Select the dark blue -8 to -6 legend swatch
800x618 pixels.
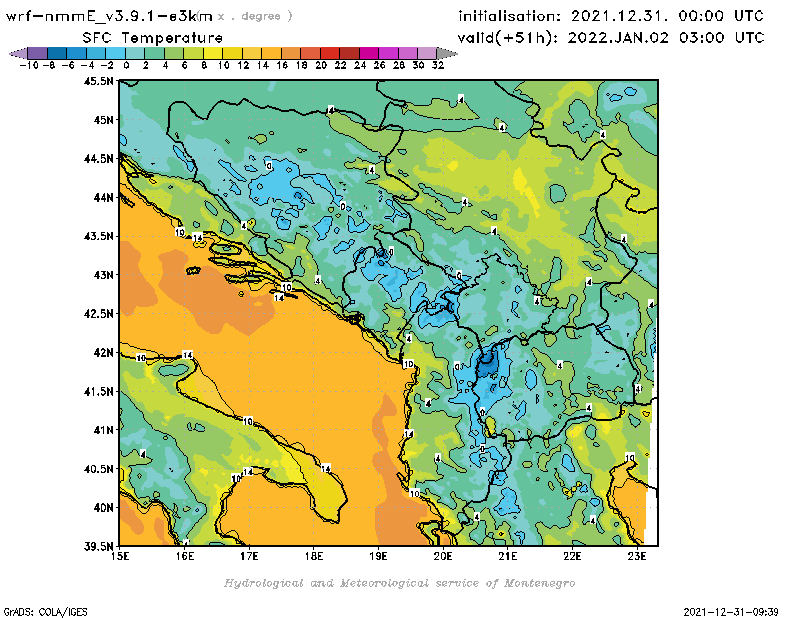click(57, 53)
